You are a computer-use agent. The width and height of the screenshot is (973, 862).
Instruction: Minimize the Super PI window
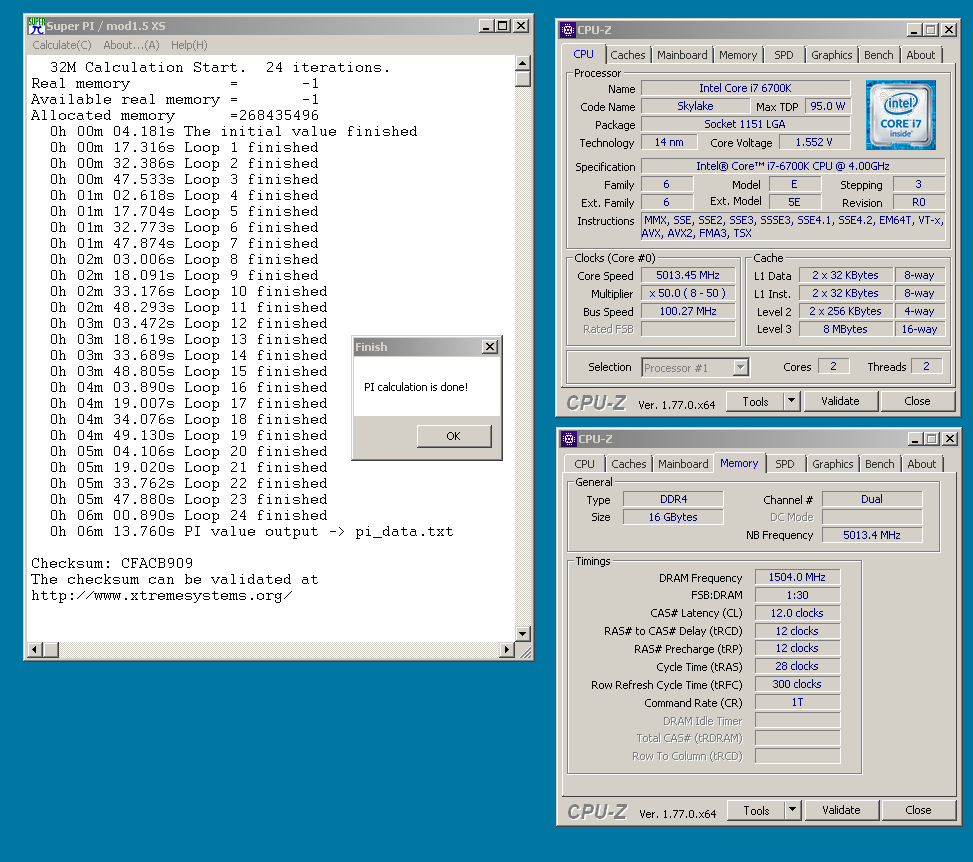486,26
